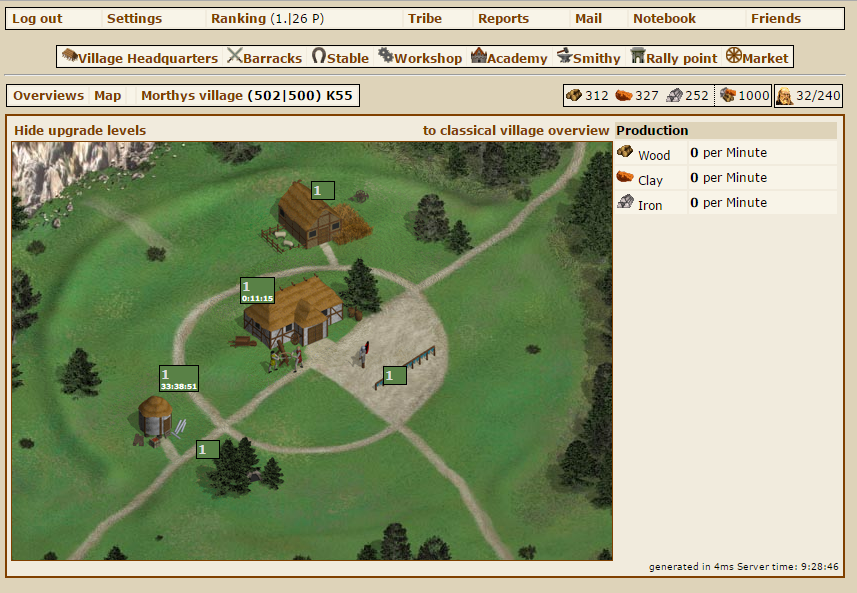Image resolution: width=857 pixels, height=593 pixels.
Task: Click the Rally point icon
Action: [x=638, y=55]
